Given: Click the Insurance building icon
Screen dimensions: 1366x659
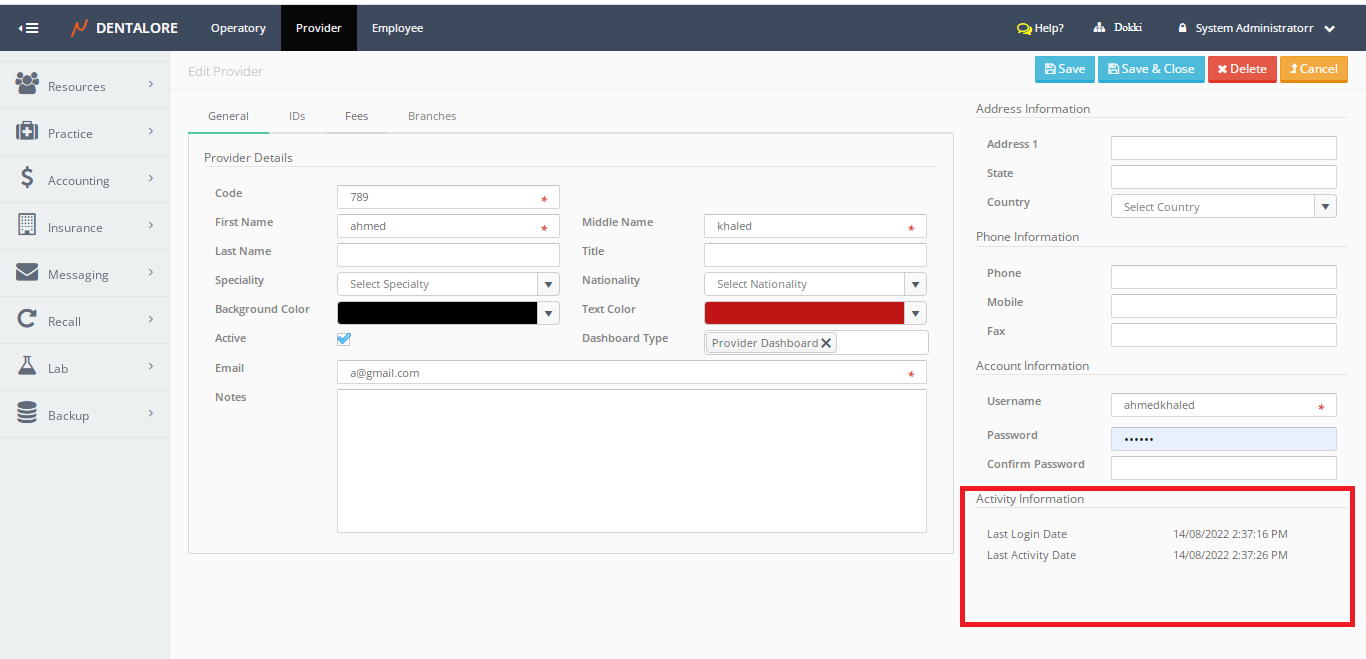Looking at the screenshot, I should [x=27, y=225].
